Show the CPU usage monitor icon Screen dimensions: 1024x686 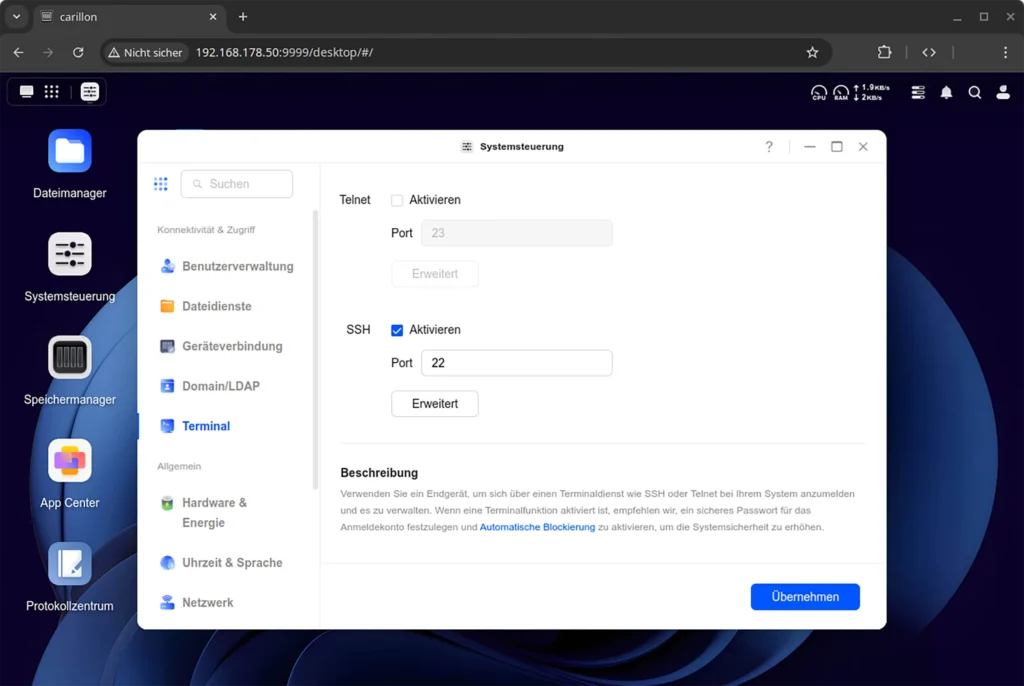[x=819, y=92]
